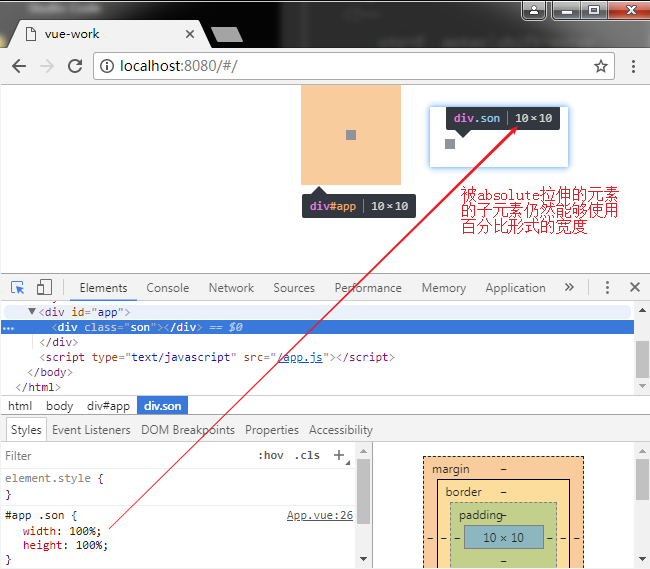The width and height of the screenshot is (650, 569).
Task: Open the Performance panel
Action: point(368,288)
